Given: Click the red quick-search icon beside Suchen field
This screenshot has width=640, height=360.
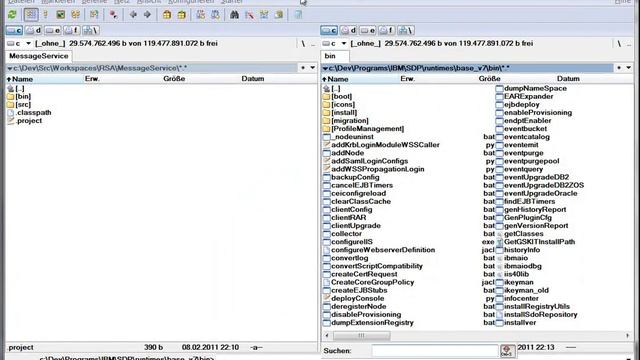Looking at the screenshot, I should tap(507, 351).
